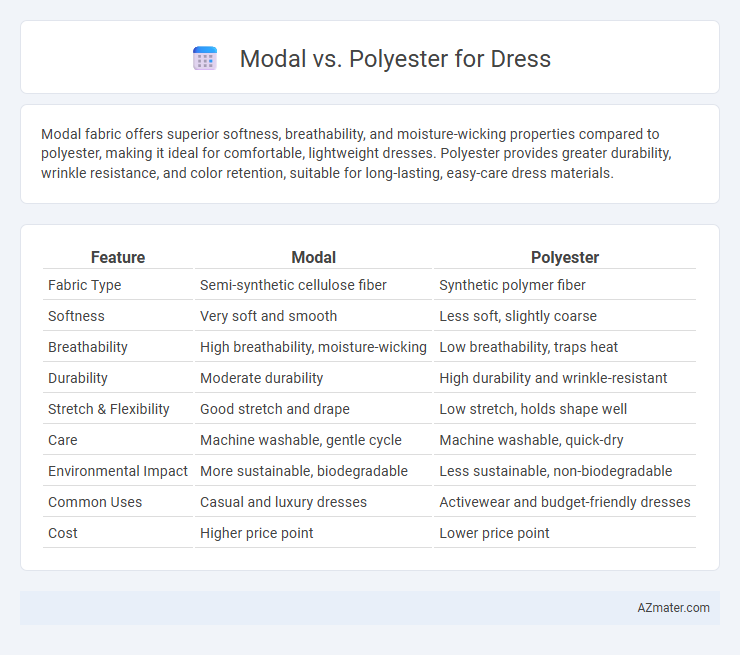Screen dimensions: 740x655
Task: Click the title 'Modal vs. Polyester for Dress'
Action: point(395,59)
